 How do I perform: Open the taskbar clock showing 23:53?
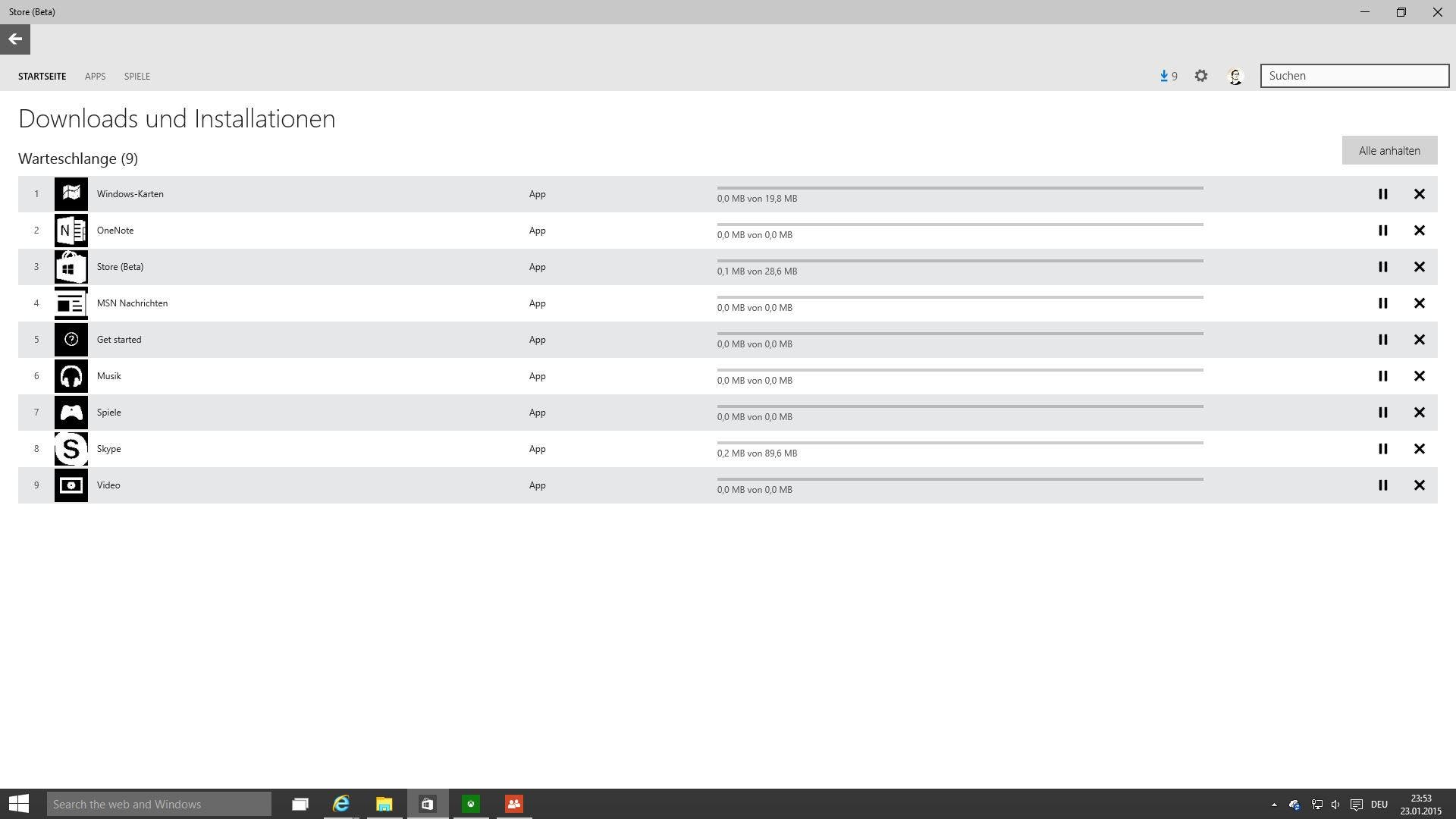(1421, 805)
